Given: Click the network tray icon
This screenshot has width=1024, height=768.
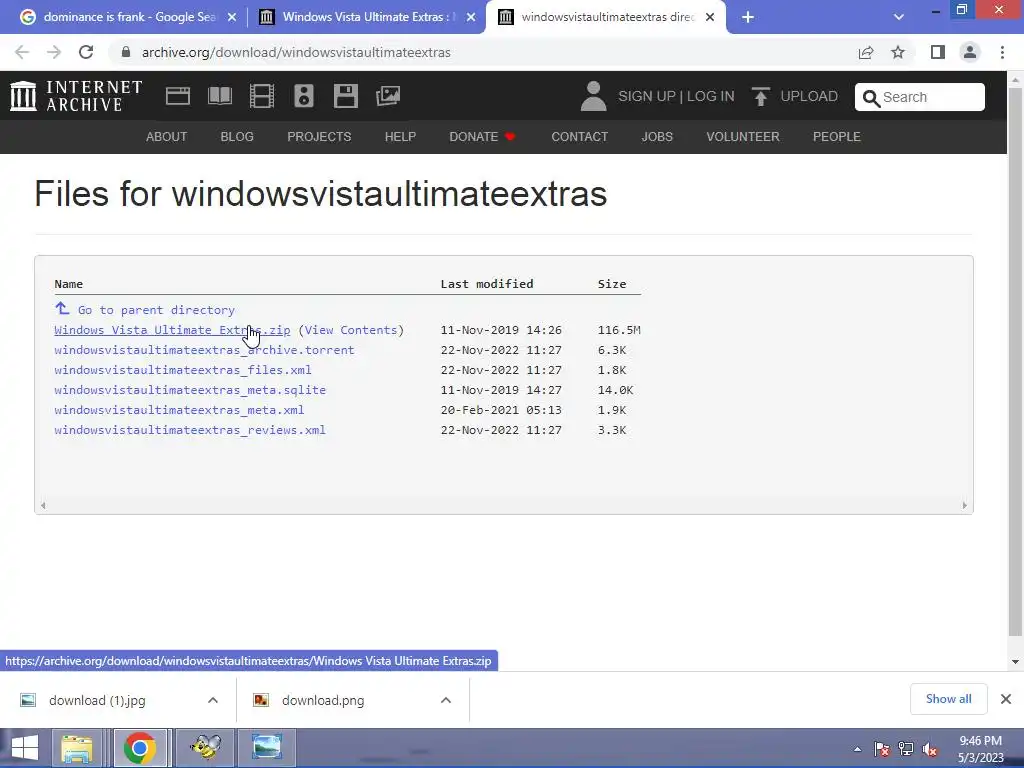Looking at the screenshot, I should (906, 749).
